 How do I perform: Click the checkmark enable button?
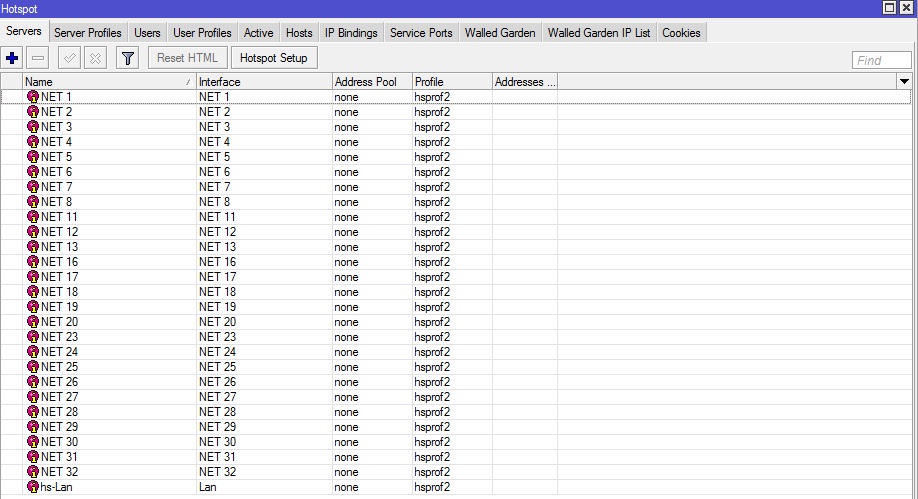tap(70, 58)
